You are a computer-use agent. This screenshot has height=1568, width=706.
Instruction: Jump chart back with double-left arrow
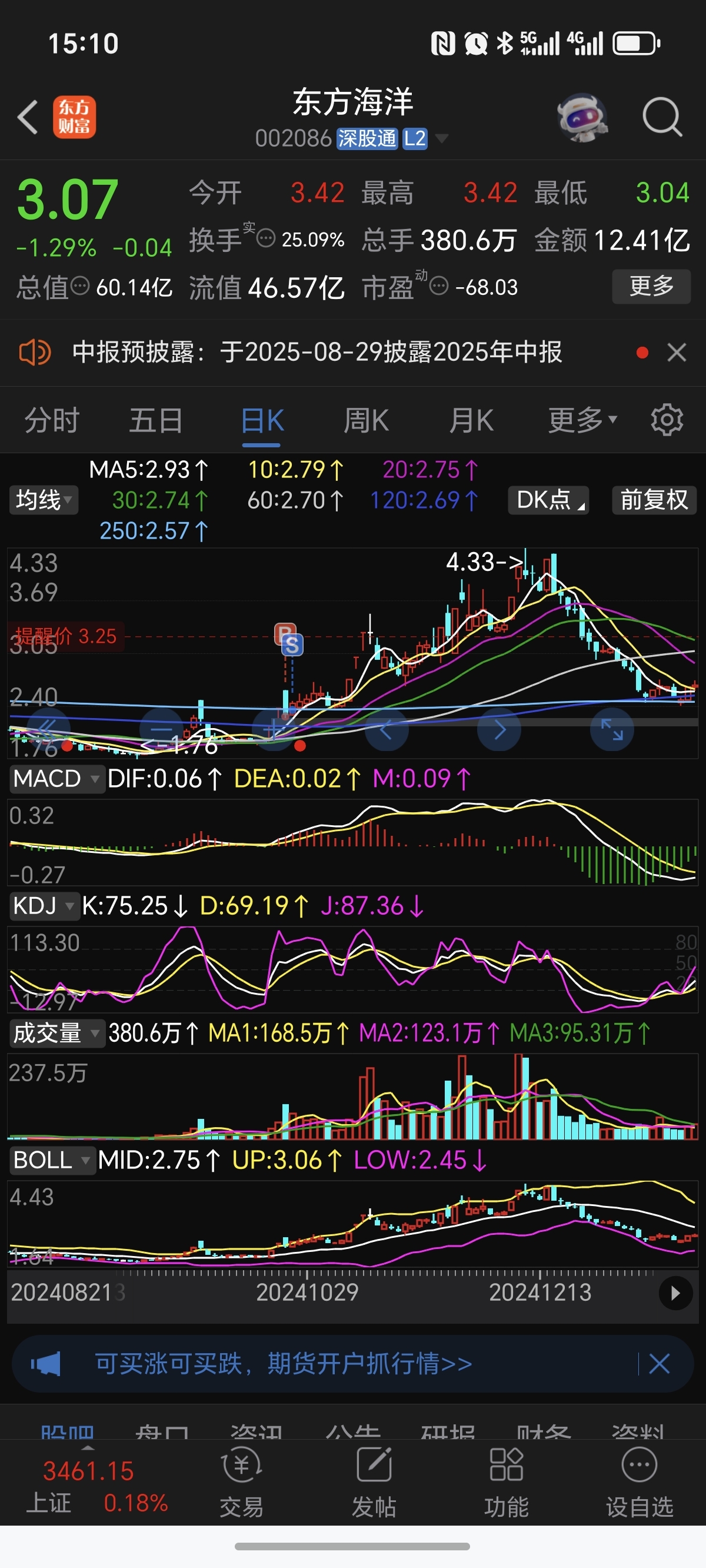tap(49, 729)
